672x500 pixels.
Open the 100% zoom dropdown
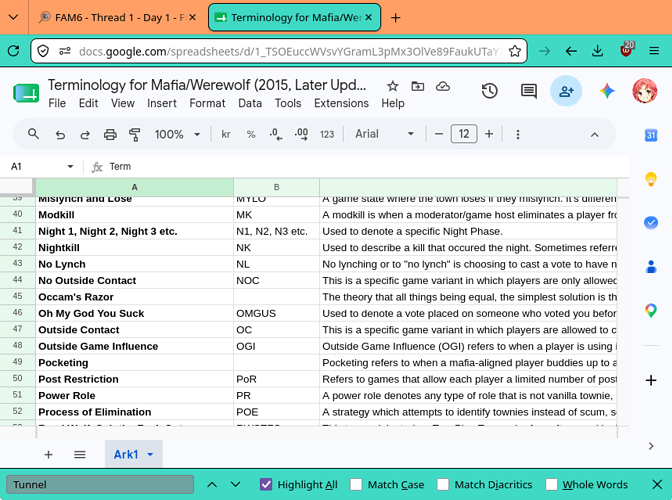[177, 135]
